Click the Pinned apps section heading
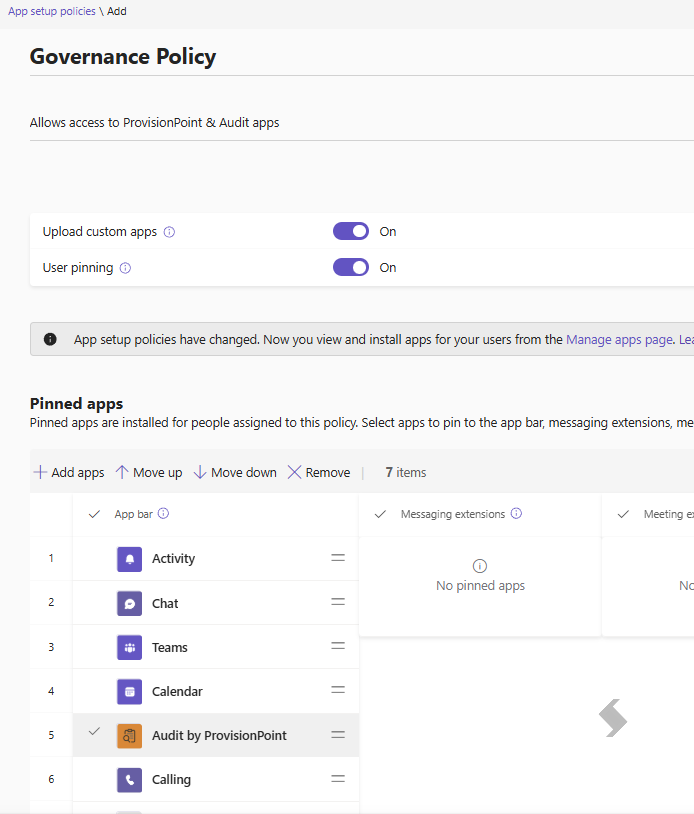The width and height of the screenshot is (694, 814). pos(76,403)
